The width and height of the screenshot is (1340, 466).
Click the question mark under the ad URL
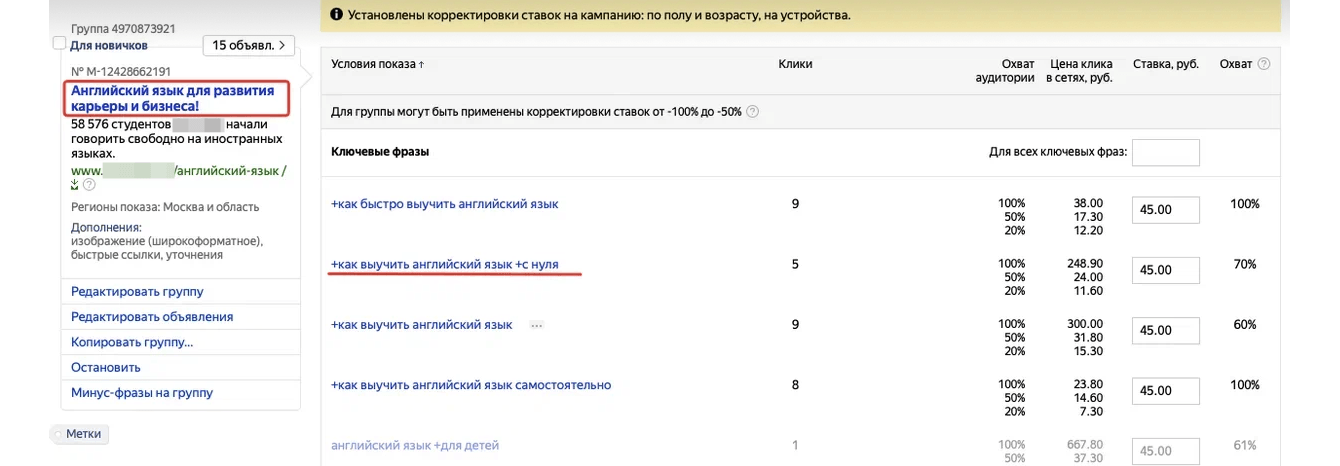click(89, 185)
